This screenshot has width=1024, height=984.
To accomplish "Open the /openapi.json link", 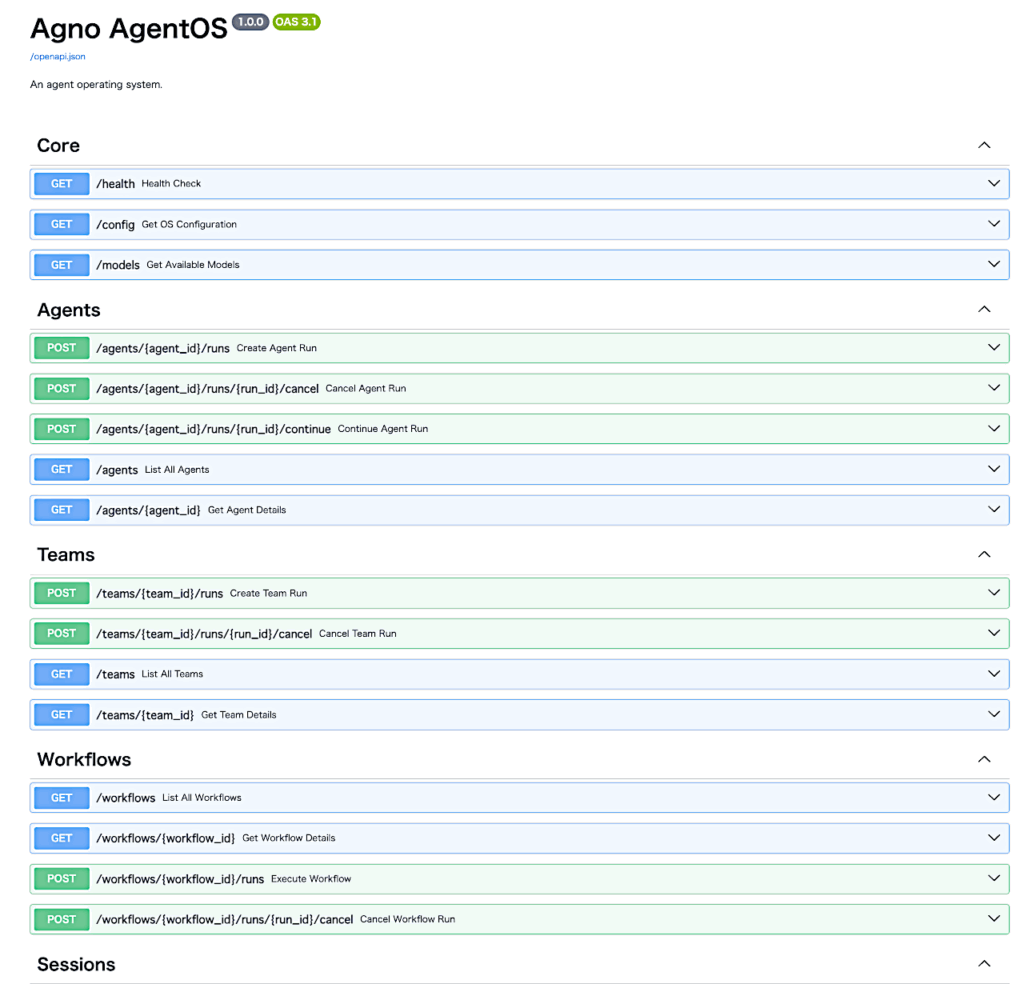I will (57, 56).
